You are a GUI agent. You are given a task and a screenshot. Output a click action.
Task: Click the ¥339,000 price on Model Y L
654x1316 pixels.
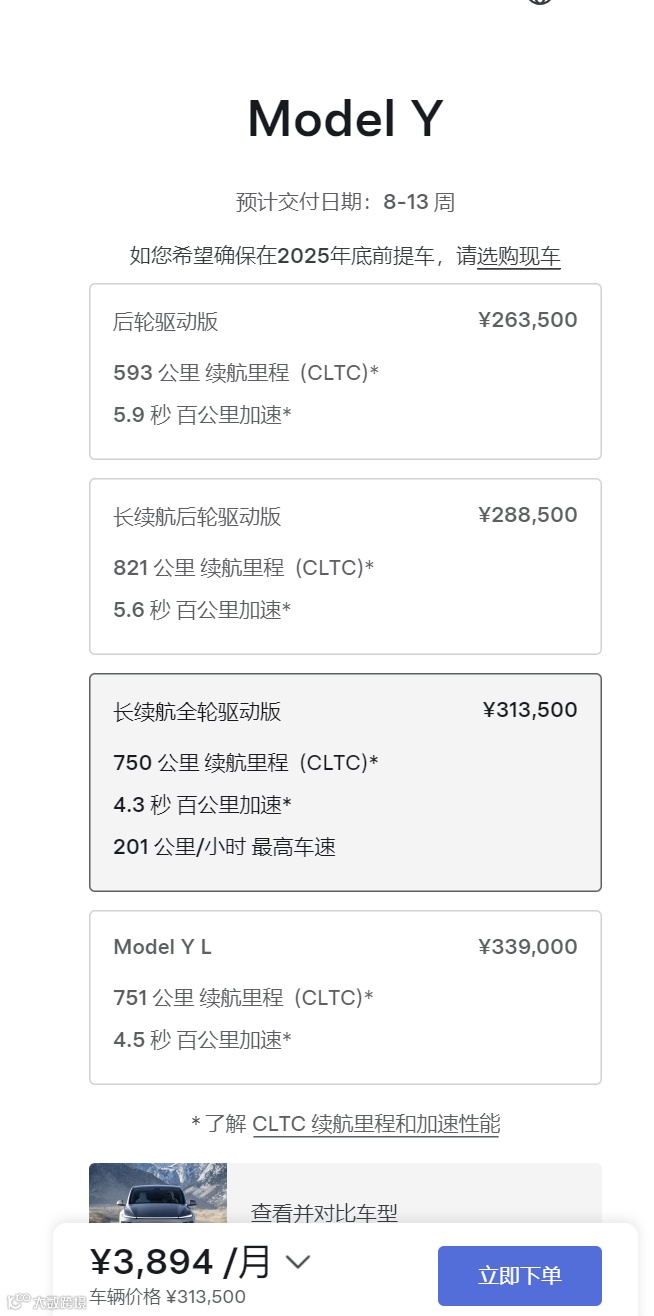tap(528, 947)
